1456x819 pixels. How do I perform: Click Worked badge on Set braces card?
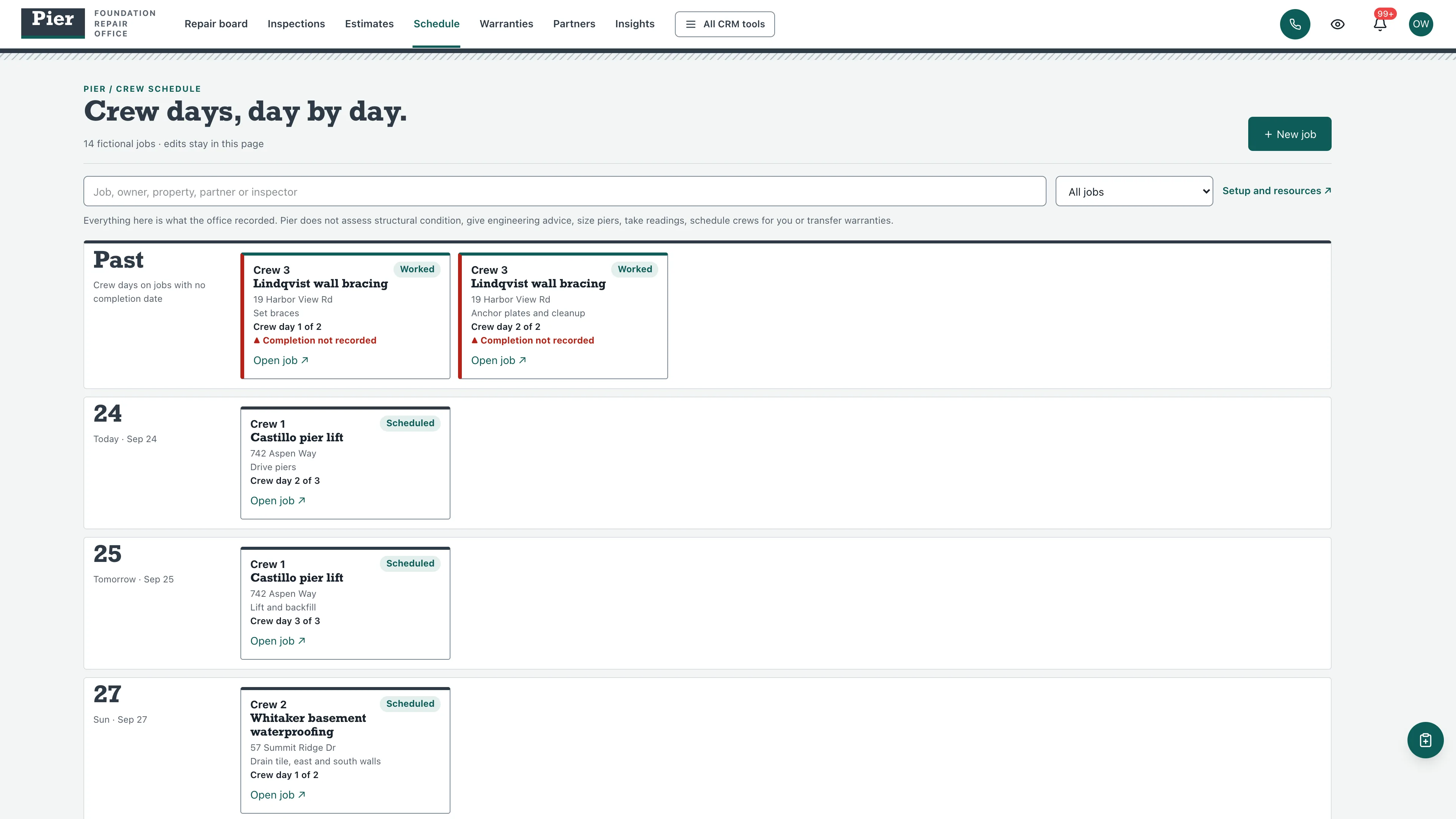pos(417,270)
